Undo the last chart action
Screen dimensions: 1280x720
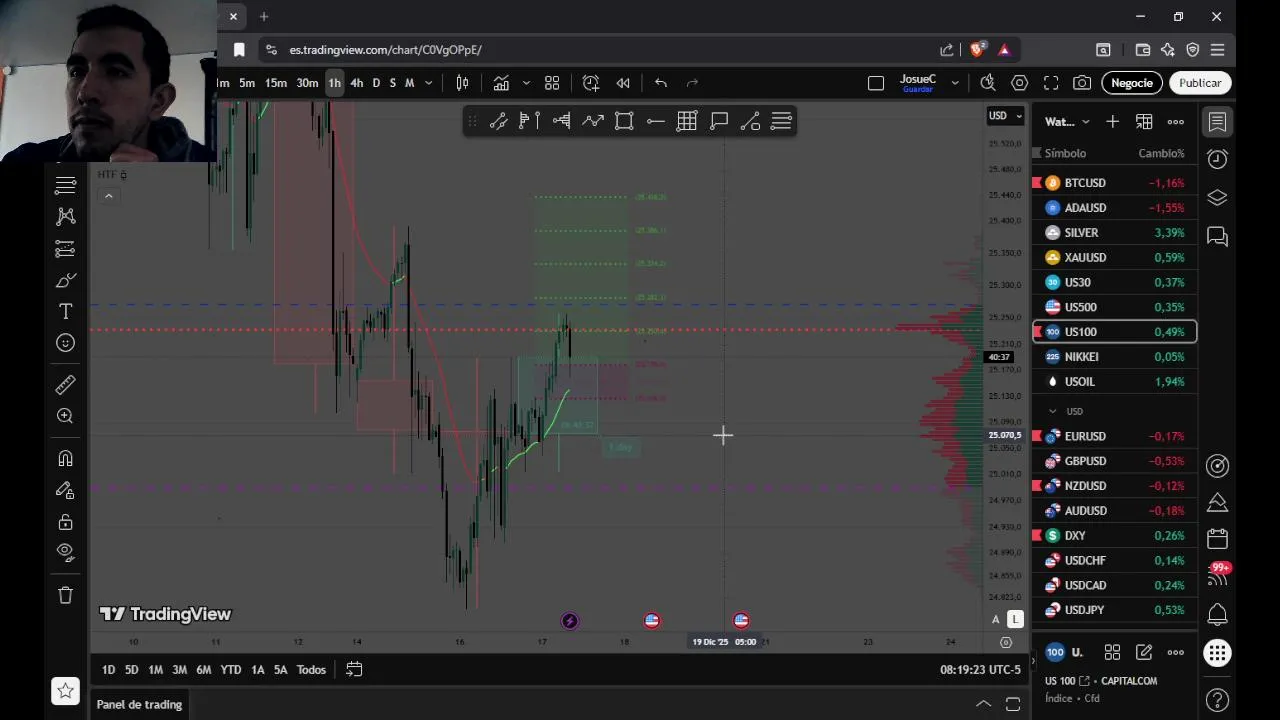(x=661, y=83)
